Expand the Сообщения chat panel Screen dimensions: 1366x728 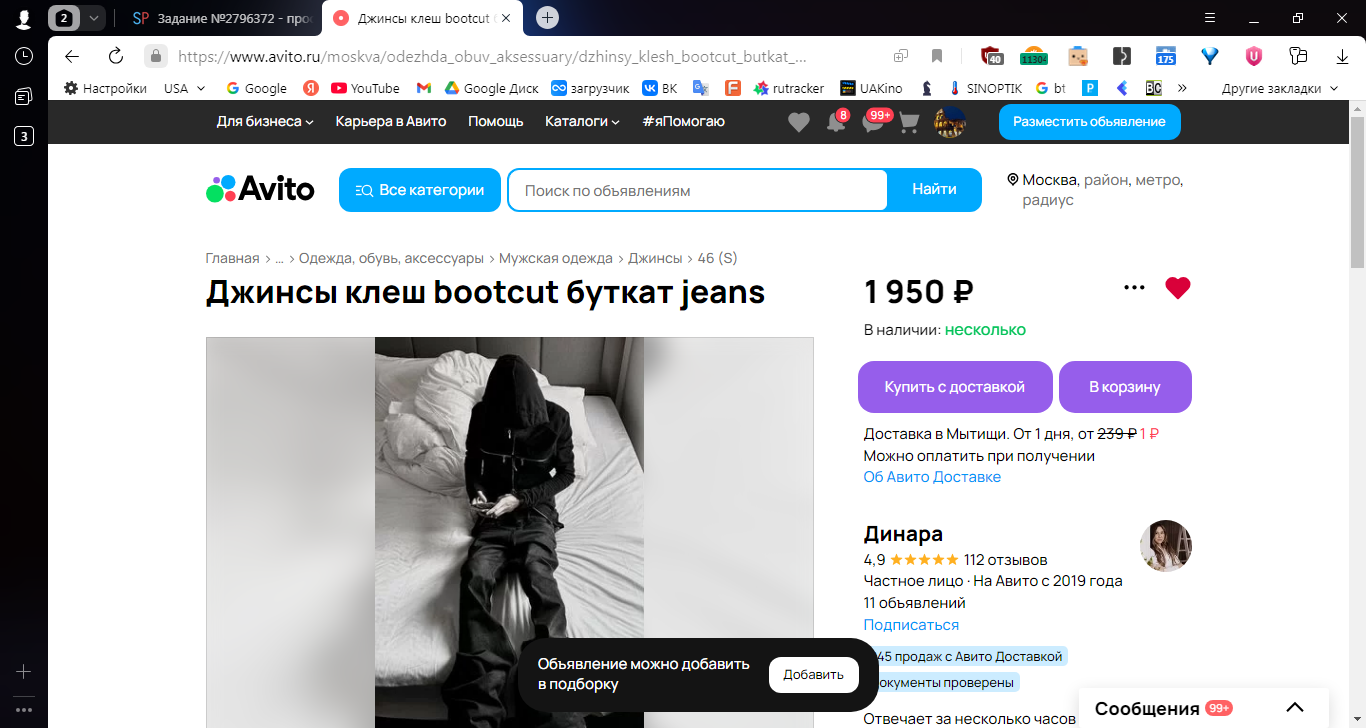tap(1204, 708)
